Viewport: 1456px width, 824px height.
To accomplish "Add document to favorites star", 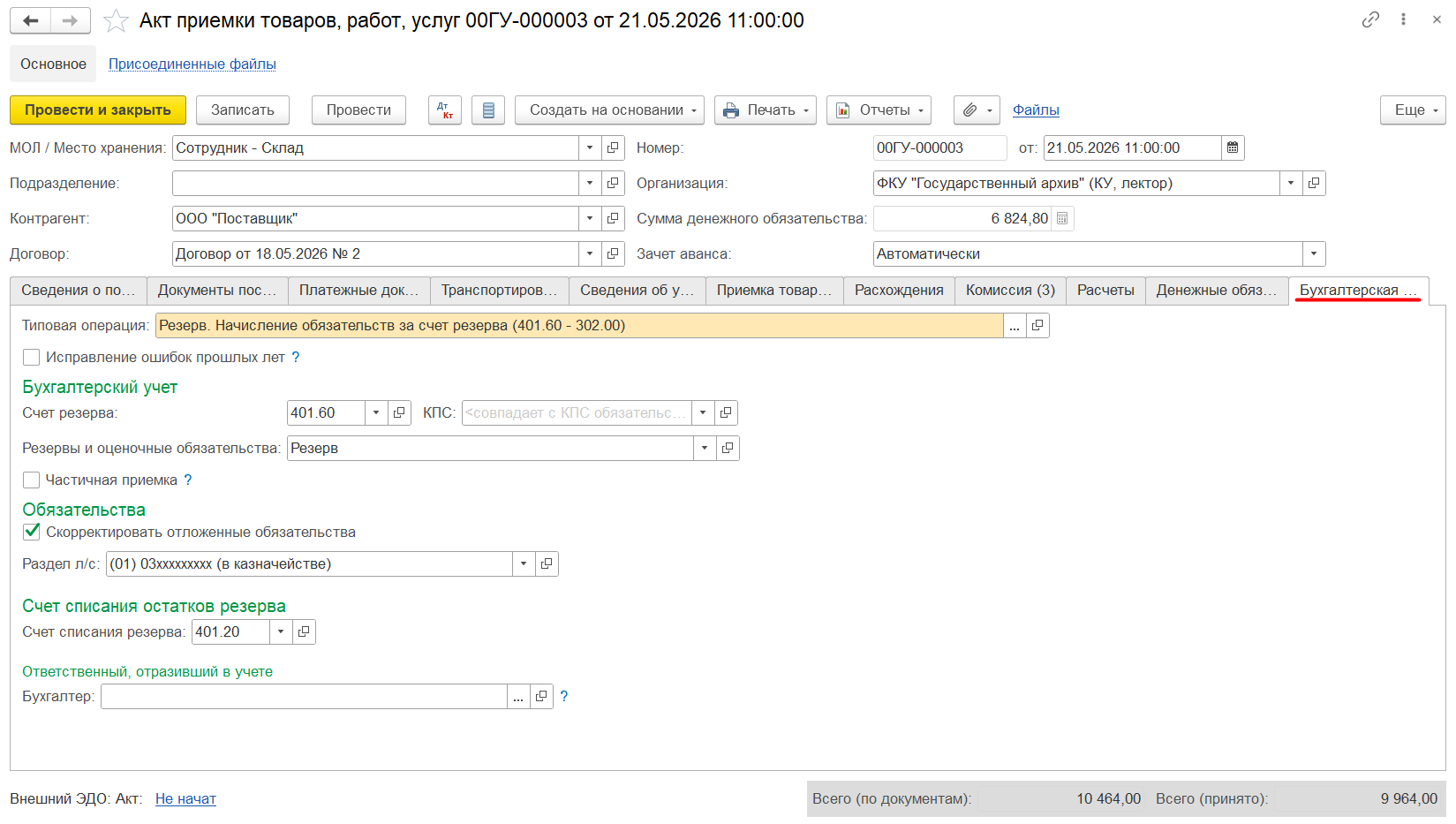I will coord(116,20).
